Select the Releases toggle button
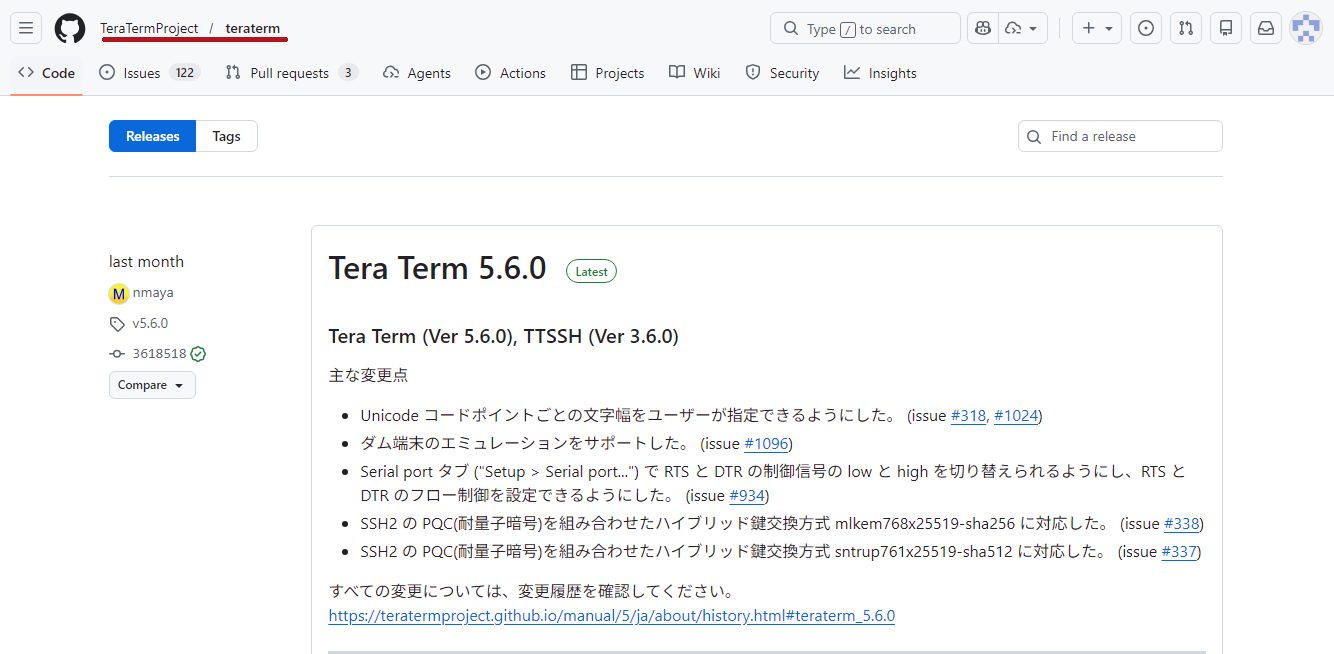 tap(153, 136)
